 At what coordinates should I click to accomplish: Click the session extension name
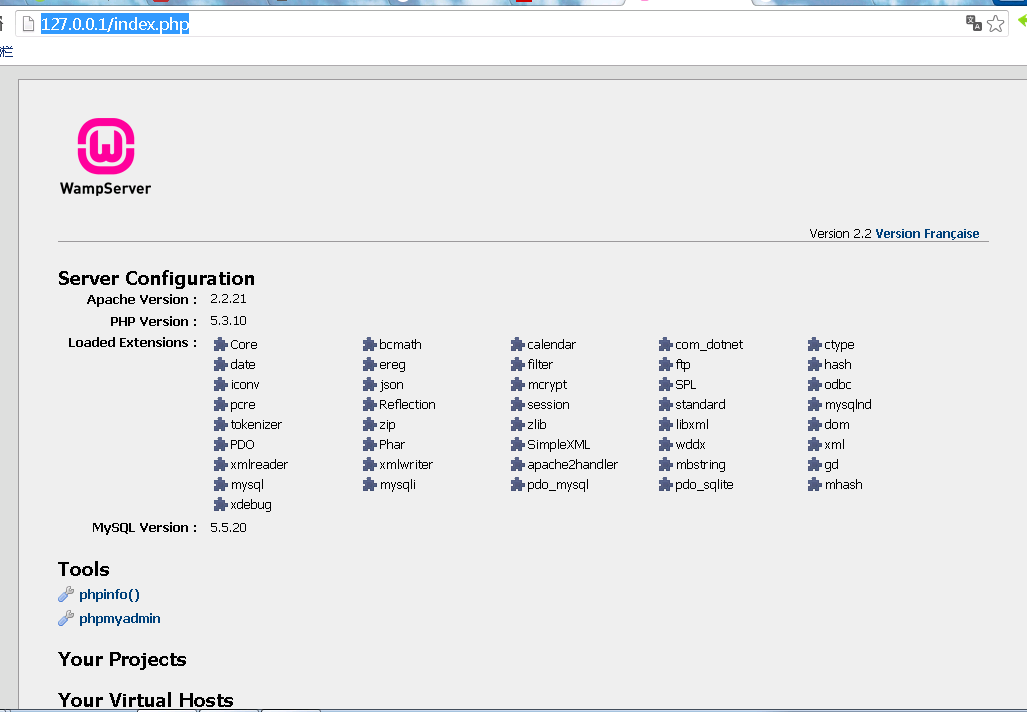coord(548,405)
